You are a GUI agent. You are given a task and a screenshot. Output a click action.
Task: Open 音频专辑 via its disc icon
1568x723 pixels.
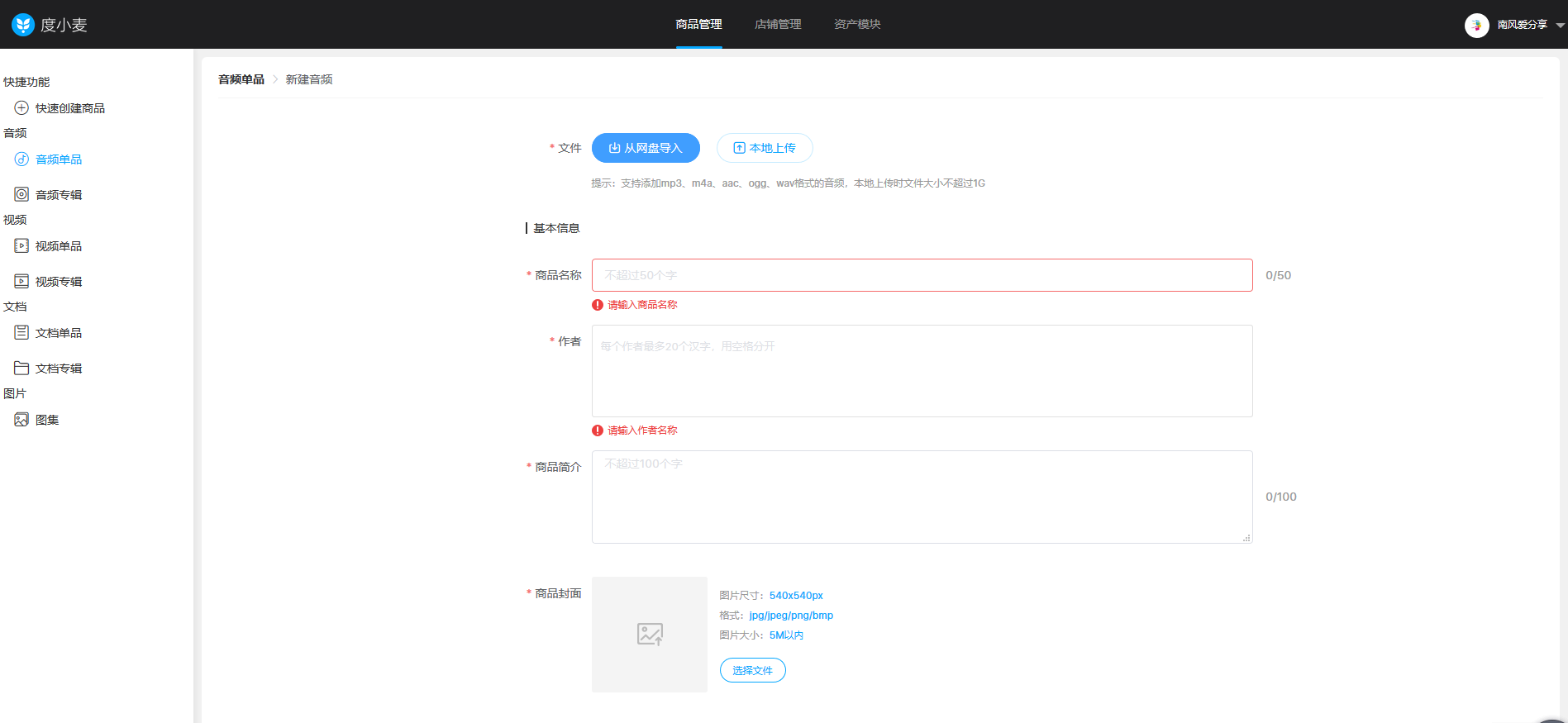pyautogui.click(x=21, y=195)
